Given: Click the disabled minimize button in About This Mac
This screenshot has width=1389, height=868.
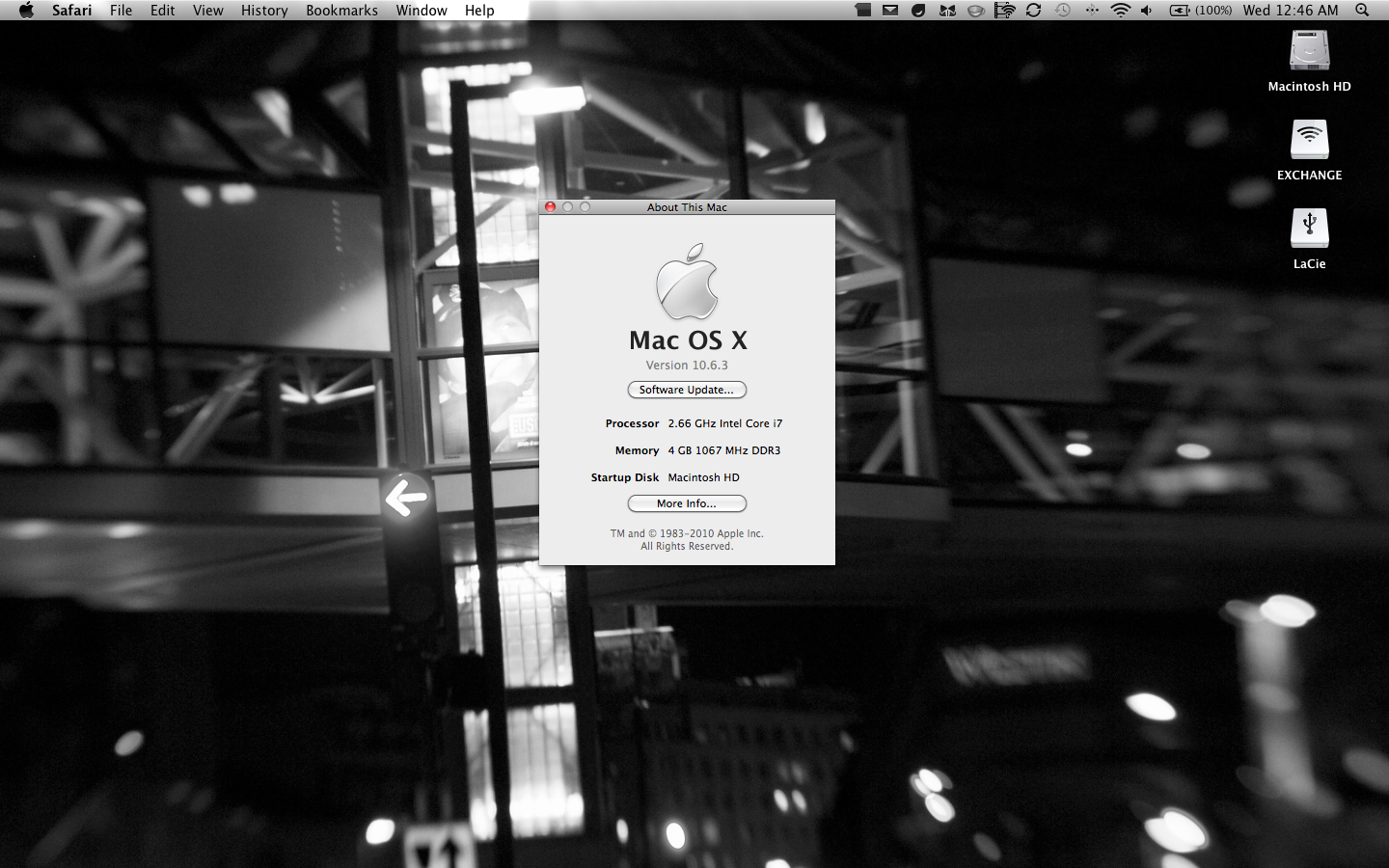Looking at the screenshot, I should [x=567, y=207].
